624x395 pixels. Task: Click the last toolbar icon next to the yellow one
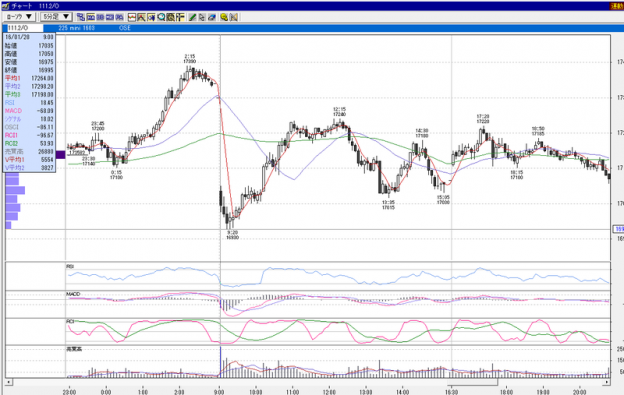[234, 17]
